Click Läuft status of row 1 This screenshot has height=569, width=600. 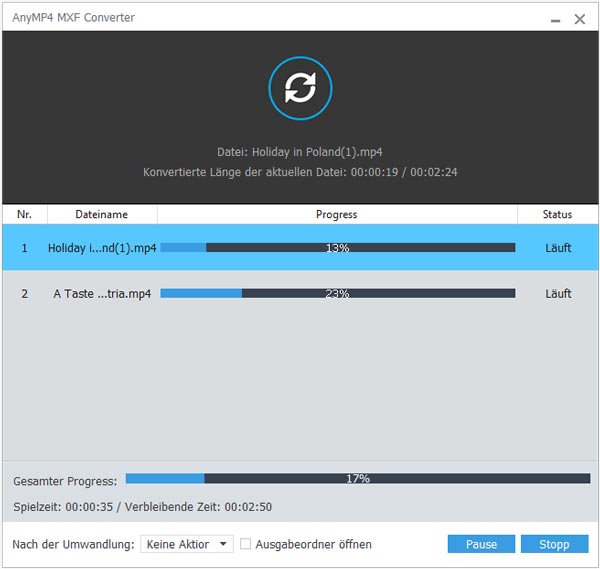click(x=558, y=248)
